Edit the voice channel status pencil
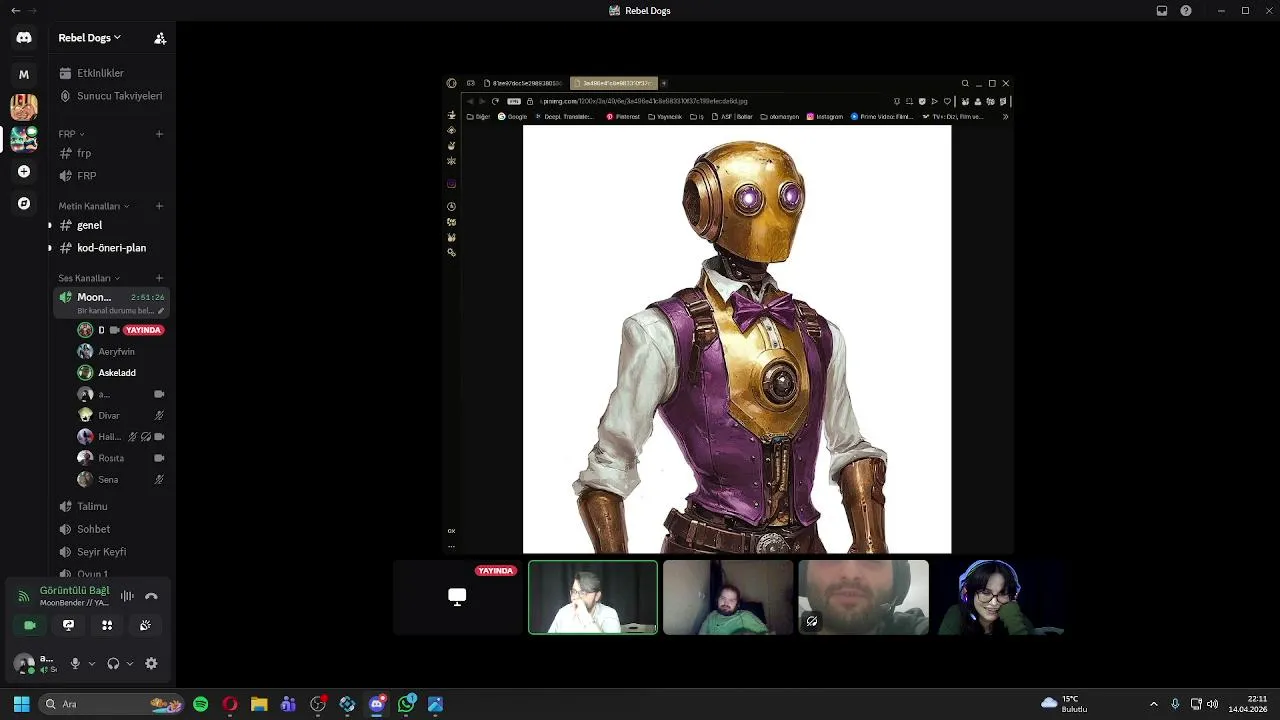 pos(161,311)
